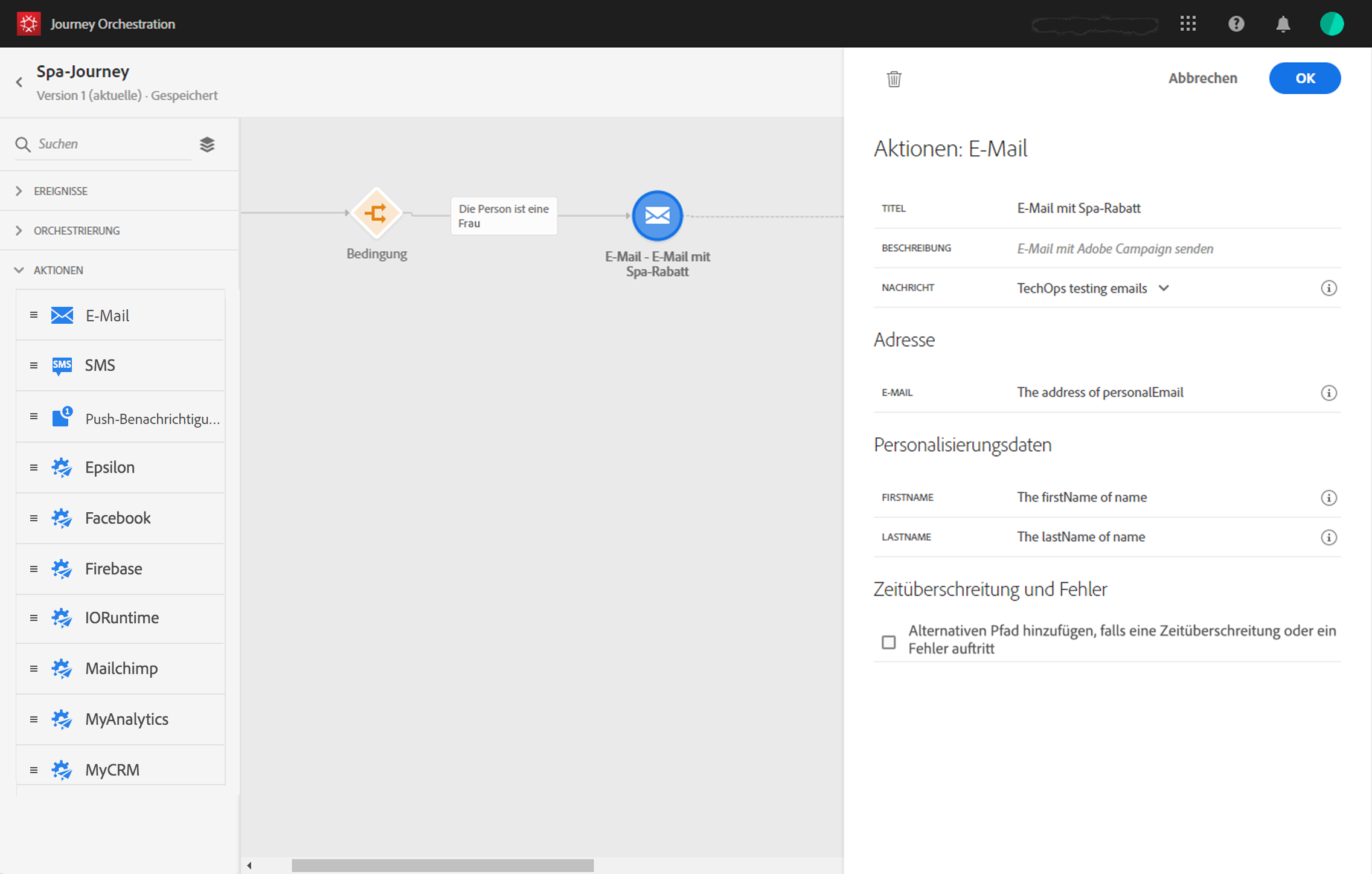Click the canvas horizontal scrollbar thumb
Image resolution: width=1372 pixels, height=874 pixels.
442,865
